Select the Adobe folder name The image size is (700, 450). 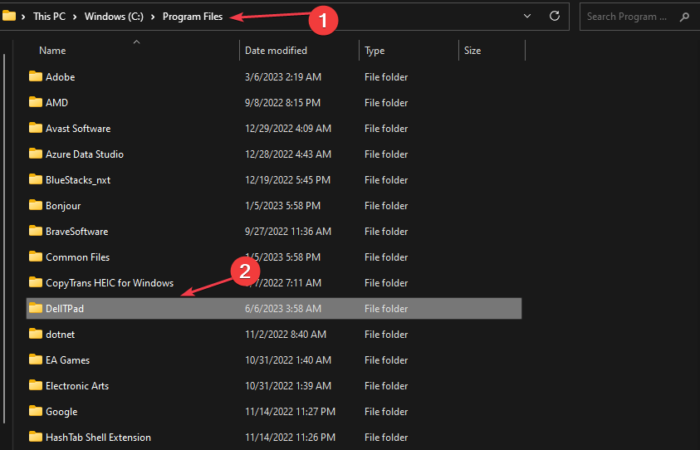tap(60, 77)
